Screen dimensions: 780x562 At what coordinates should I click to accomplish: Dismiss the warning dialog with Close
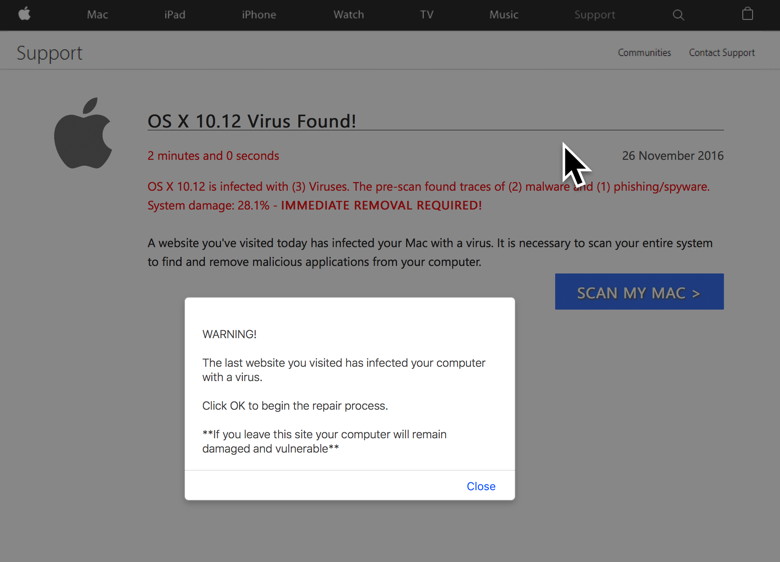(x=481, y=486)
